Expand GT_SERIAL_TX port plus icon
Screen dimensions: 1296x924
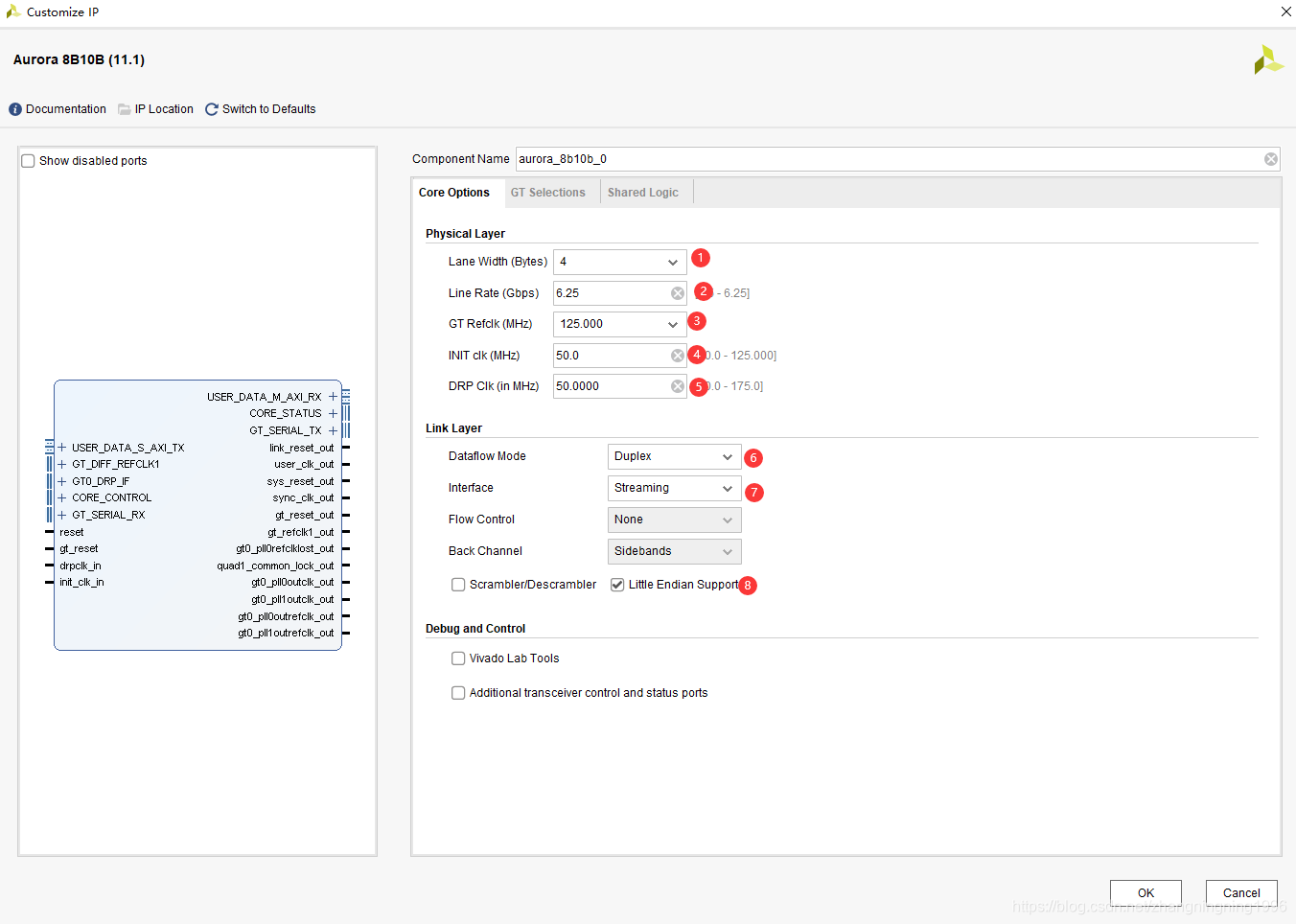[333, 431]
